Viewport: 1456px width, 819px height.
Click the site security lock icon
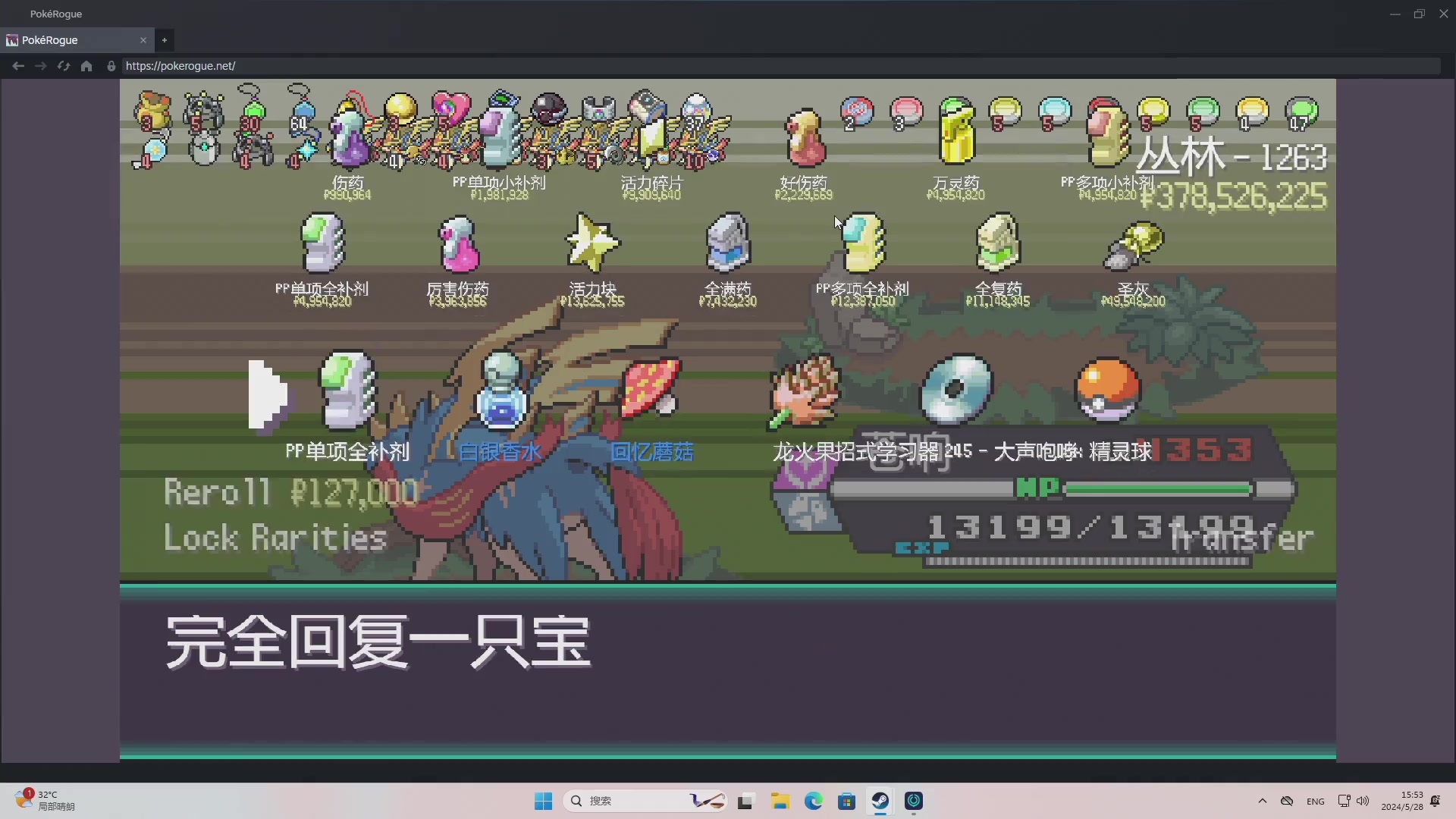(111, 66)
